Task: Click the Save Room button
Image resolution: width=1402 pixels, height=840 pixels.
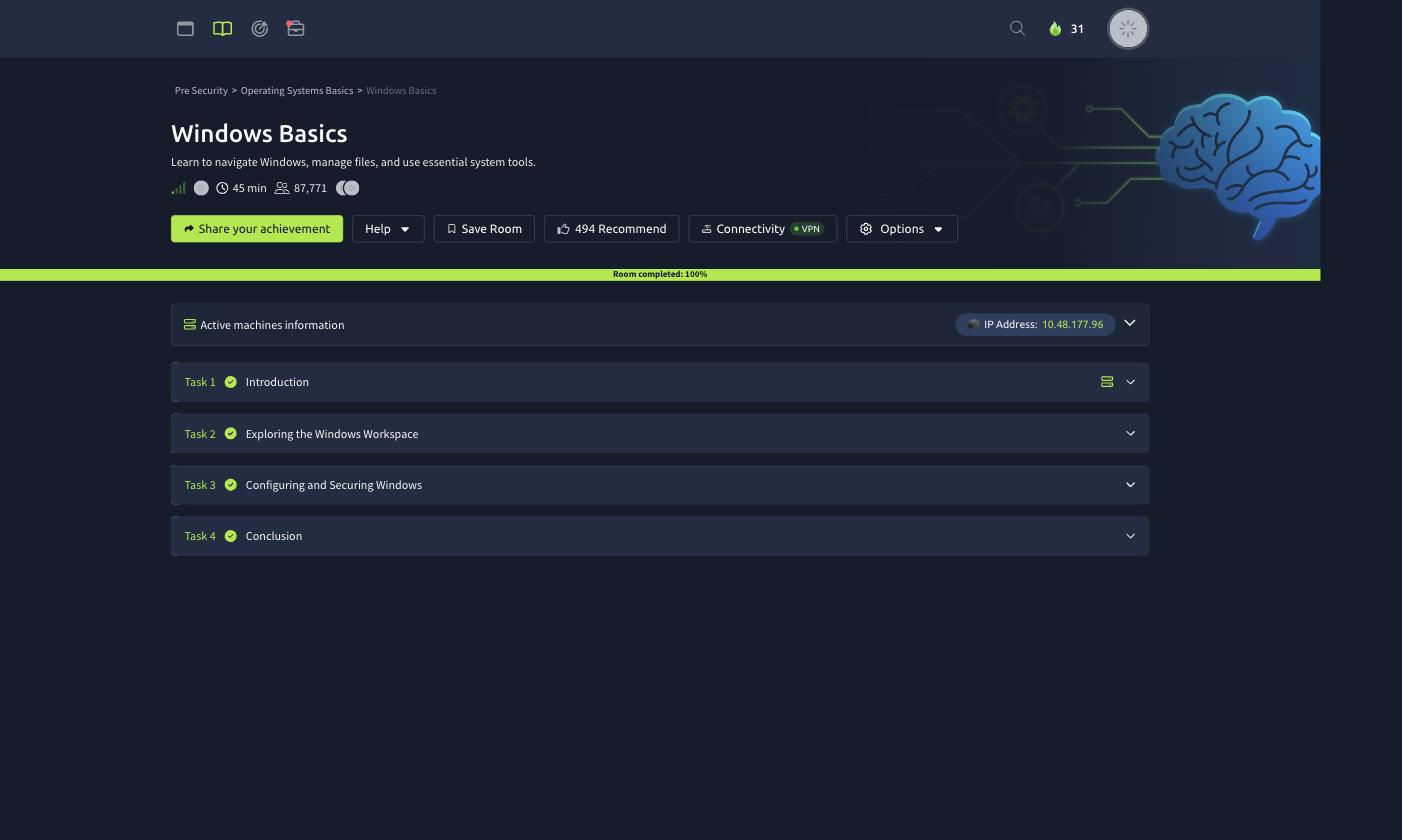Action: pyautogui.click(x=484, y=229)
